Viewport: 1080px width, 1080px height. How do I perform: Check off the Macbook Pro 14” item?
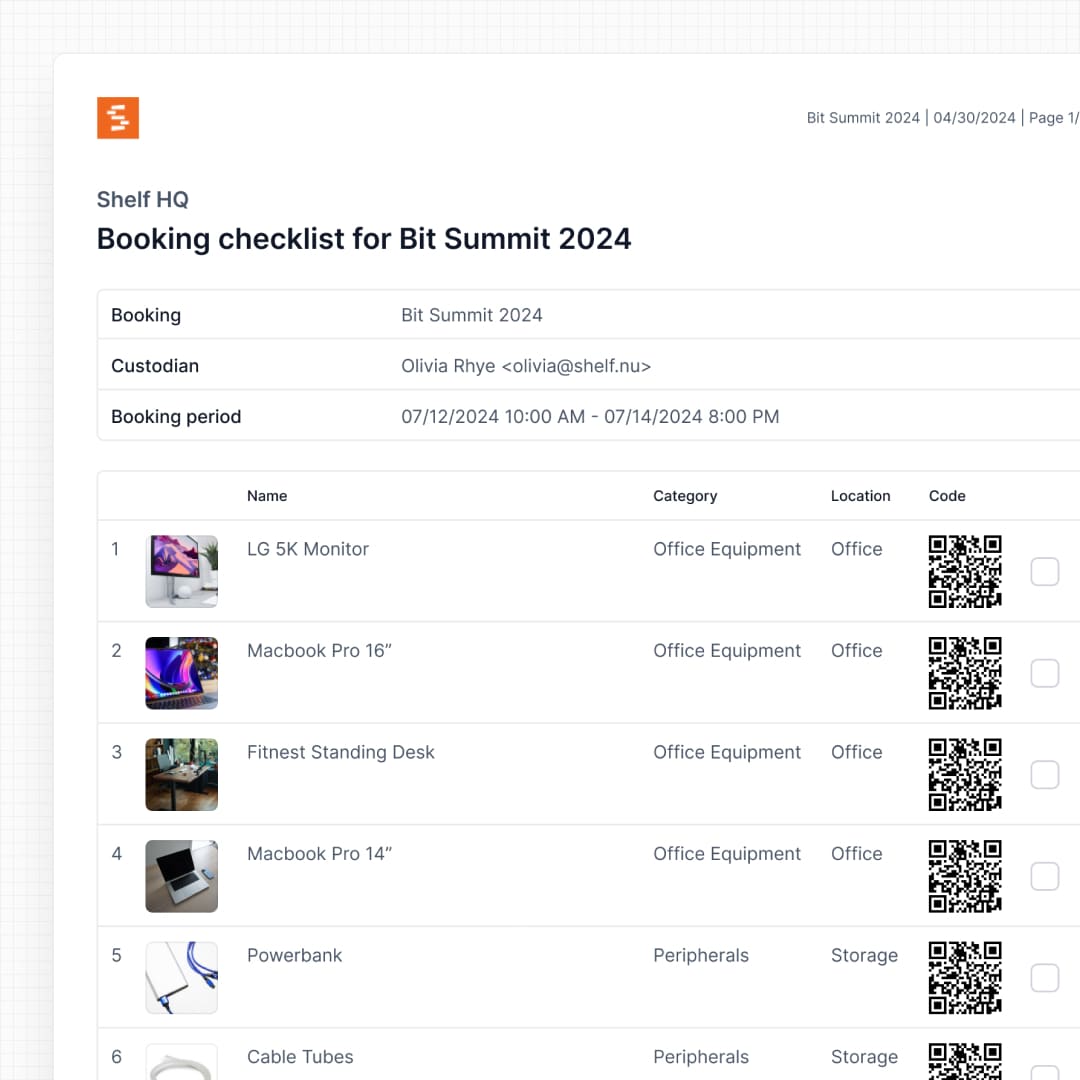pyautogui.click(x=1044, y=876)
